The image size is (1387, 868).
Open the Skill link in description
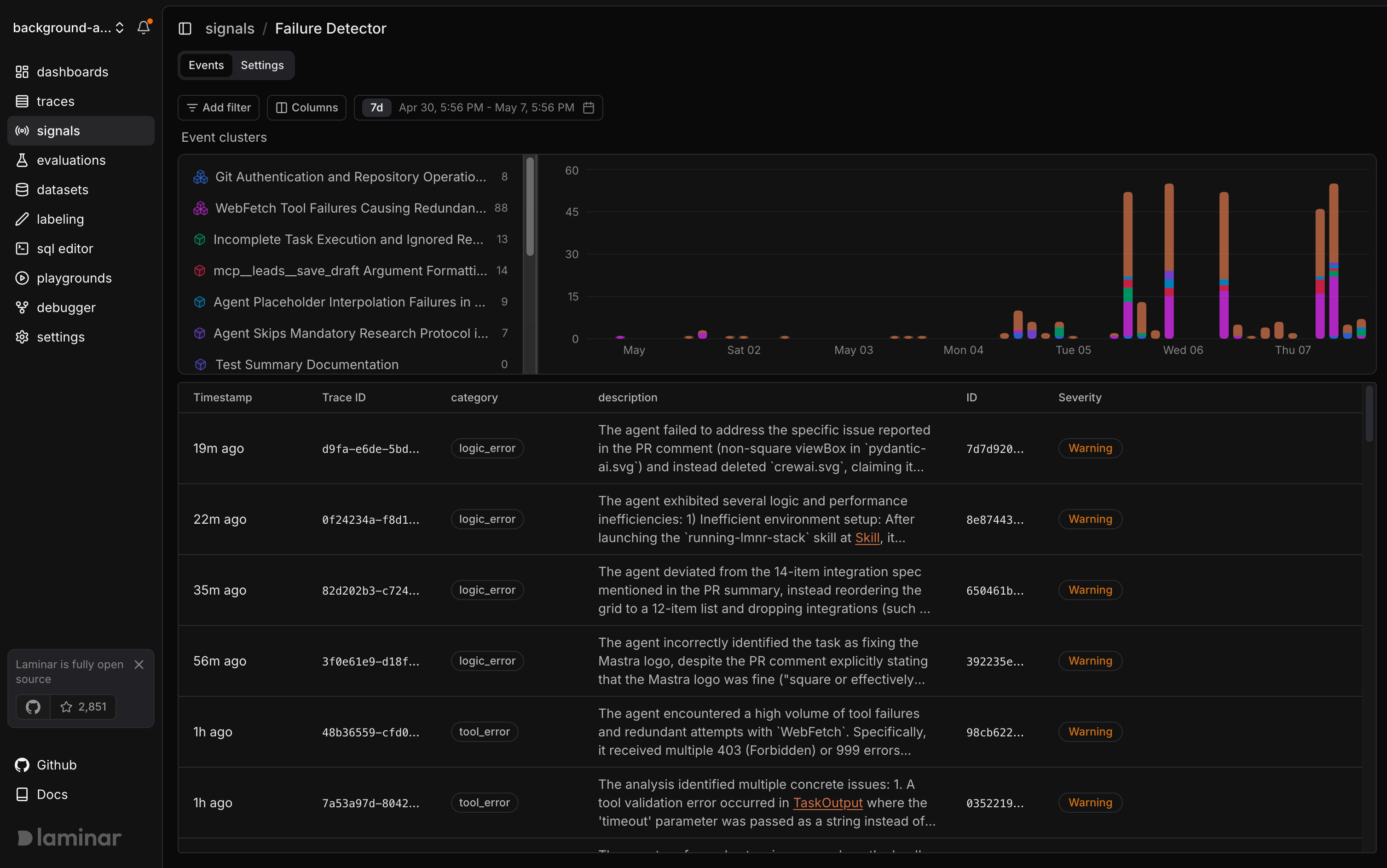pyautogui.click(x=867, y=538)
